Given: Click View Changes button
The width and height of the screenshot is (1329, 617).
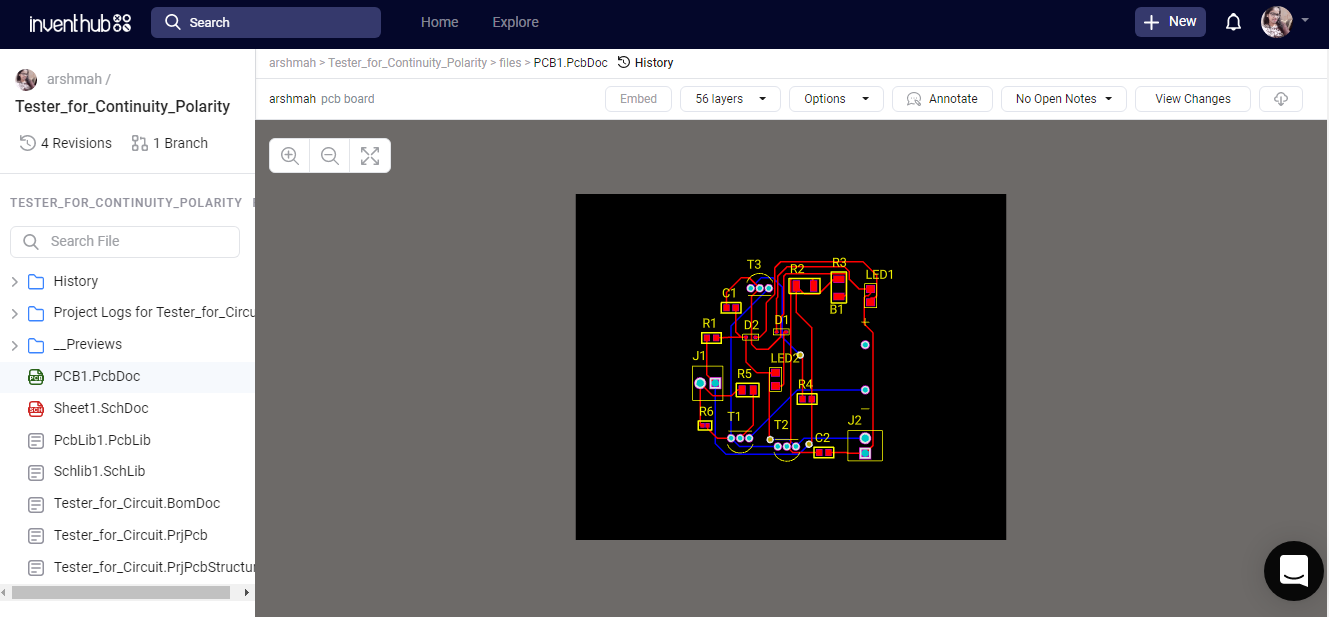Looking at the screenshot, I should 1192,99.
